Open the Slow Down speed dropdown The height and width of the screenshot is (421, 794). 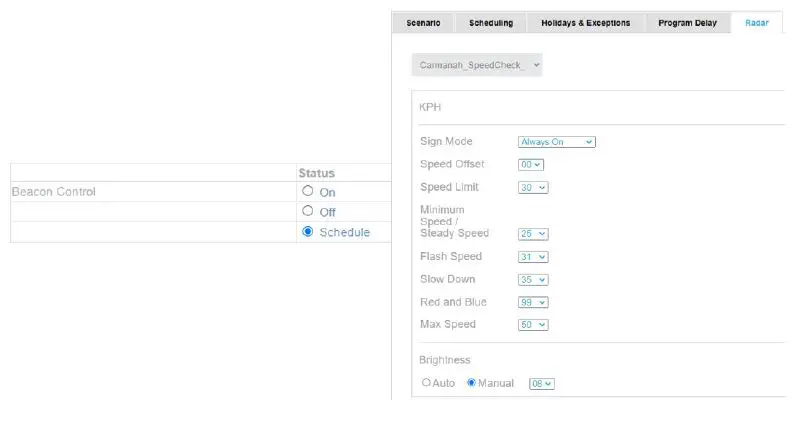[533, 280]
